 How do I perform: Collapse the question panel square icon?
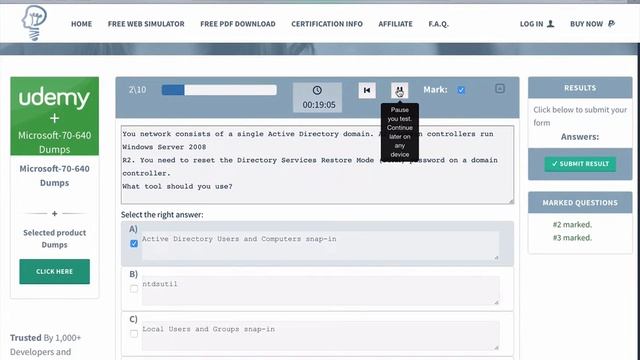(500, 89)
